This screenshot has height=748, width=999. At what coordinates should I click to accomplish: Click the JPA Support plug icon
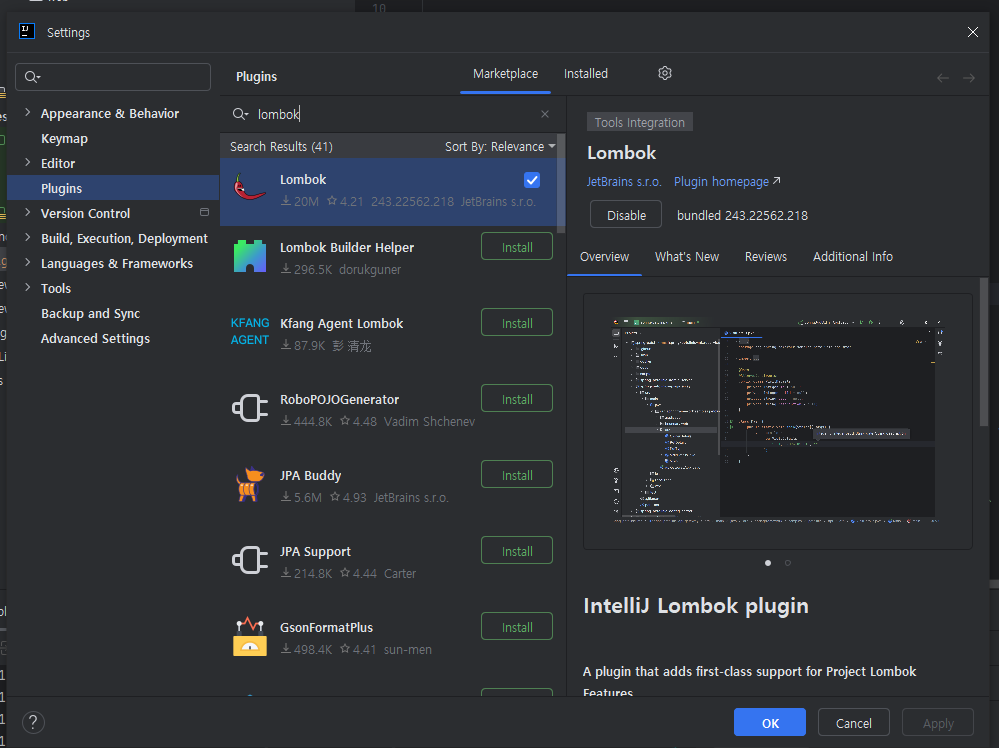click(250, 560)
